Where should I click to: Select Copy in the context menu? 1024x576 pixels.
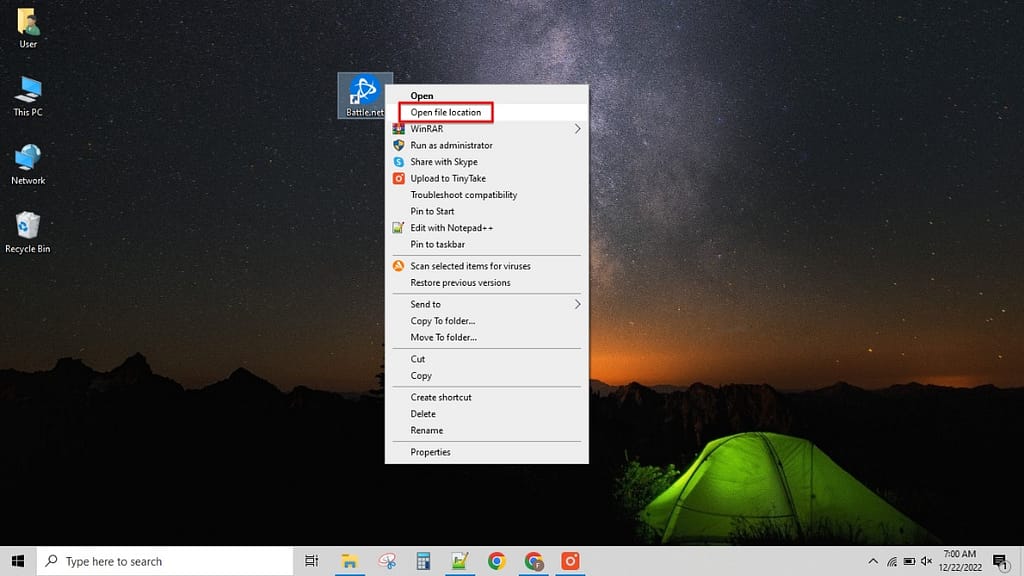(487, 376)
